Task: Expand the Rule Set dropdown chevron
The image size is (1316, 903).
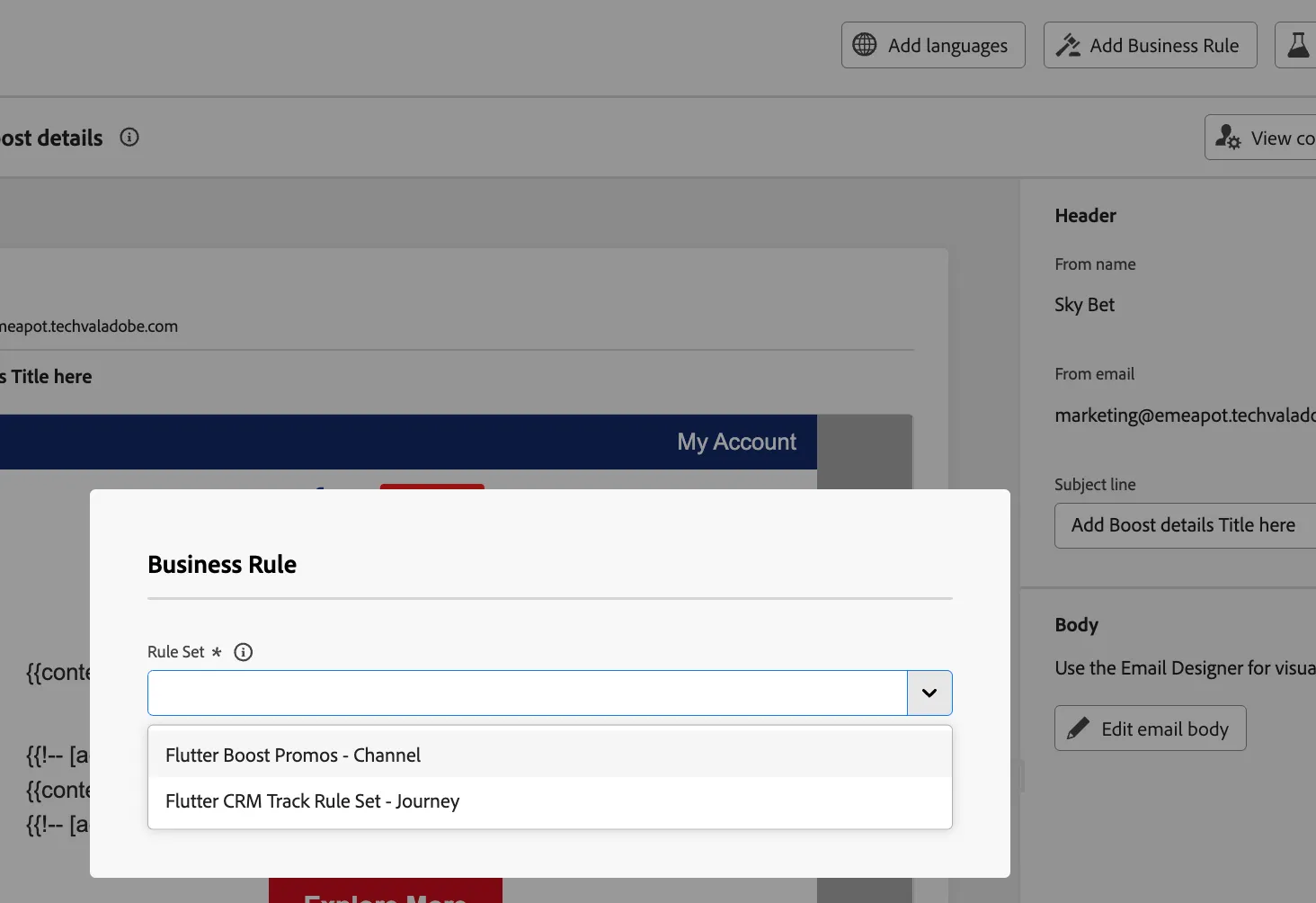Action: coord(929,693)
